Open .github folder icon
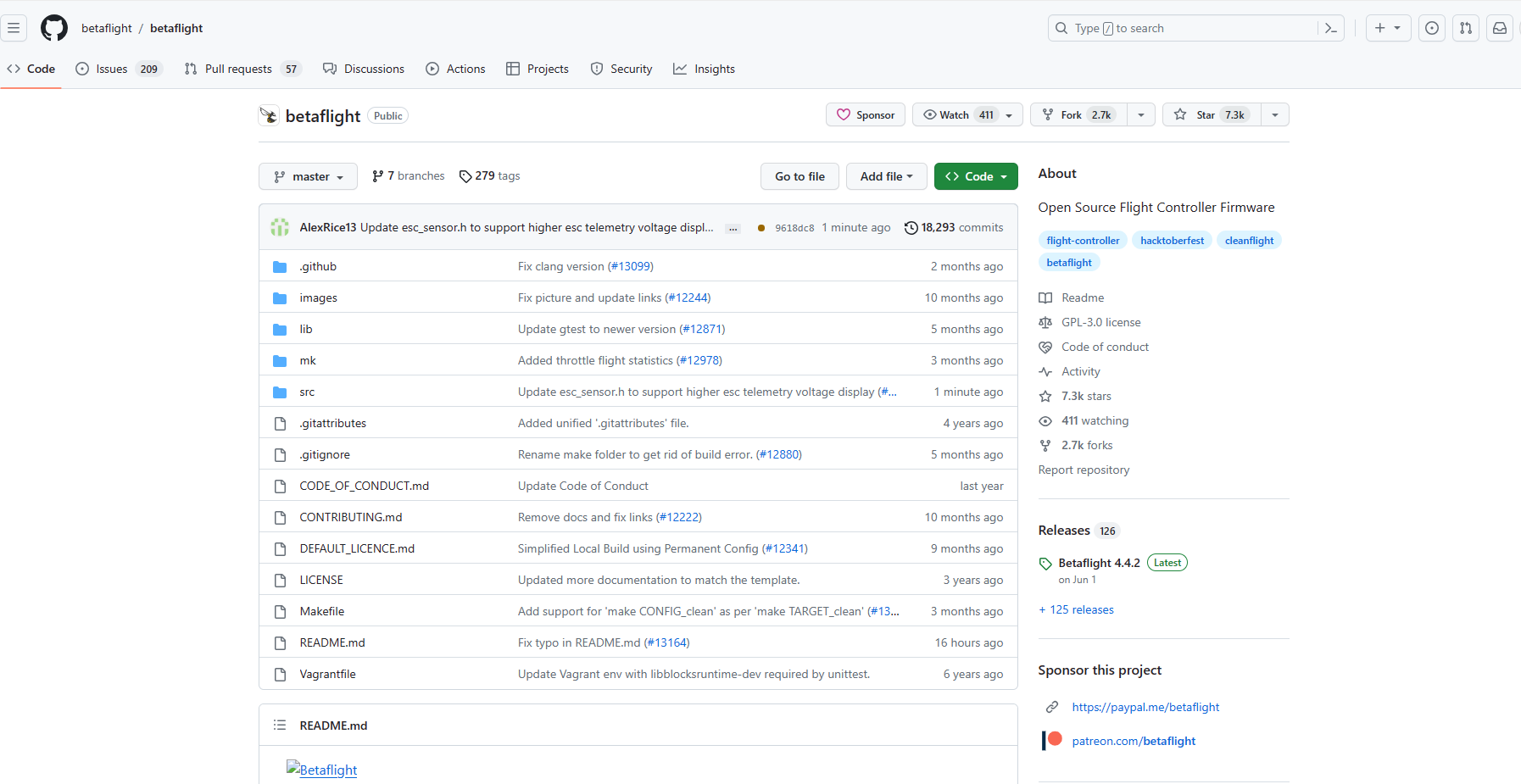 280,267
